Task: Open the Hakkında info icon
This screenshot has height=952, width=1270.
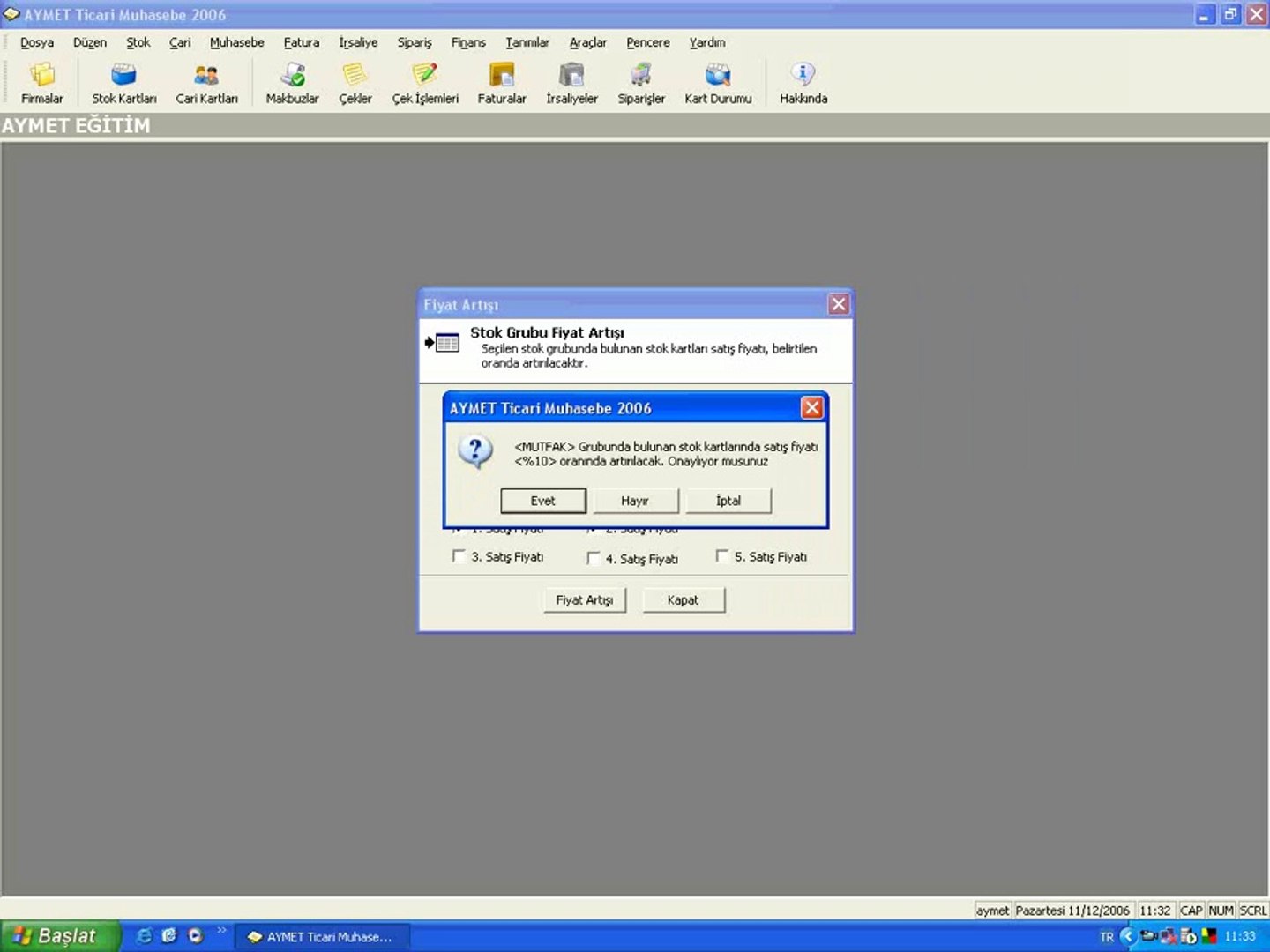Action: [803, 84]
